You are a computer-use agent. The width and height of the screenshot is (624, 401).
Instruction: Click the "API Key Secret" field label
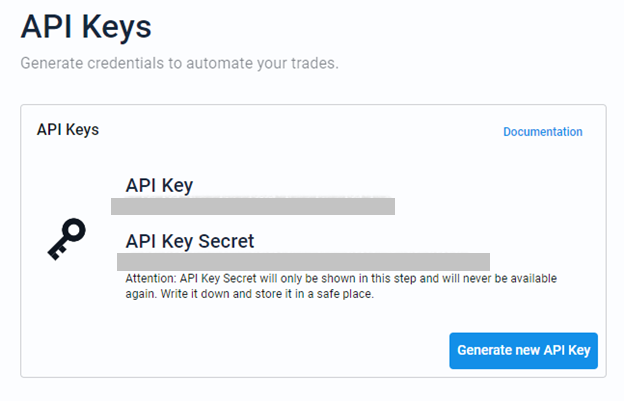point(190,241)
